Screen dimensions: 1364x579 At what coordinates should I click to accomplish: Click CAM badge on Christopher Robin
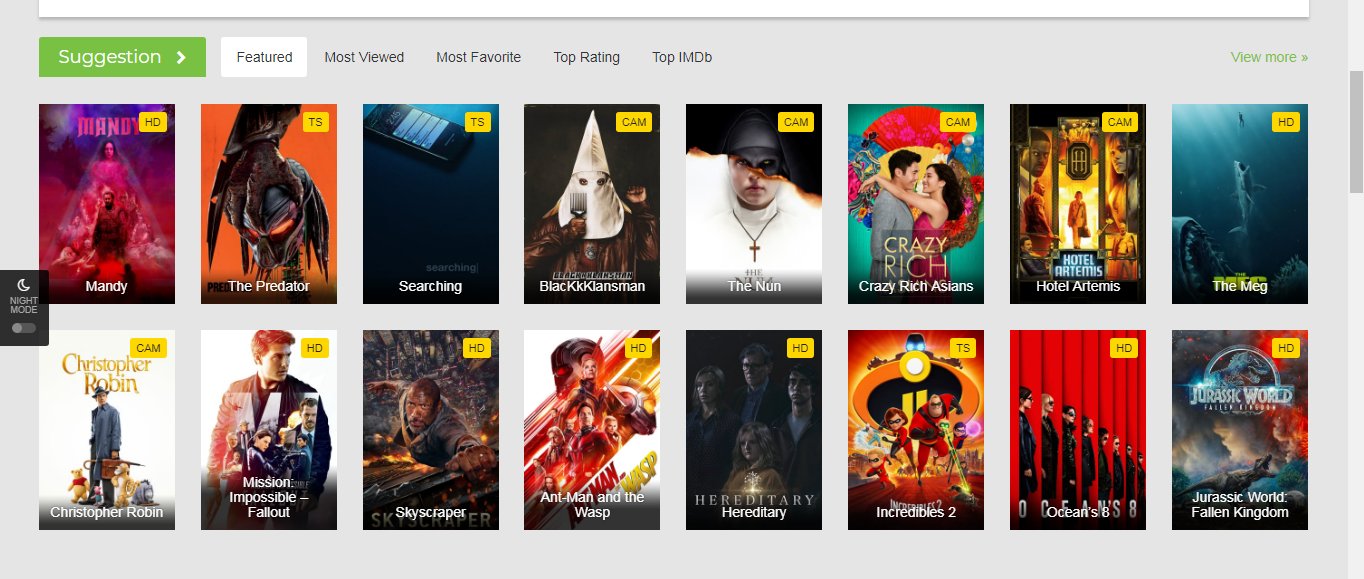tap(149, 348)
